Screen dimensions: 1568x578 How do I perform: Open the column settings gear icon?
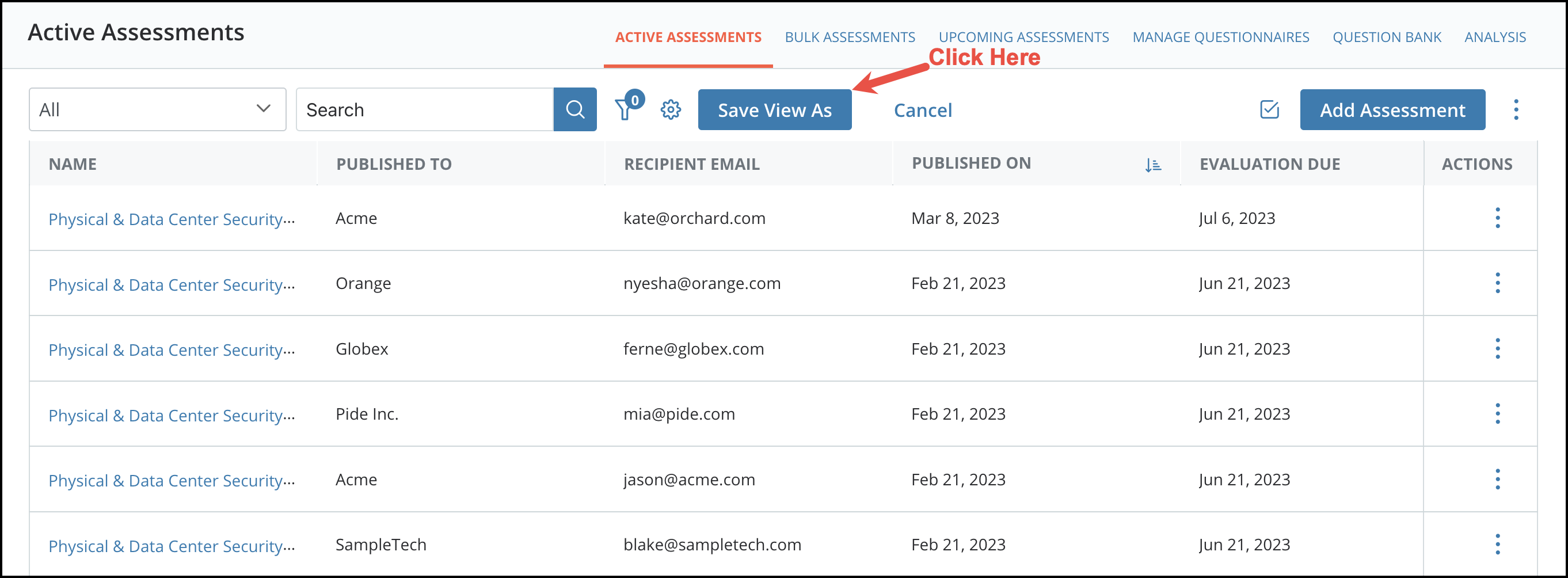[670, 109]
